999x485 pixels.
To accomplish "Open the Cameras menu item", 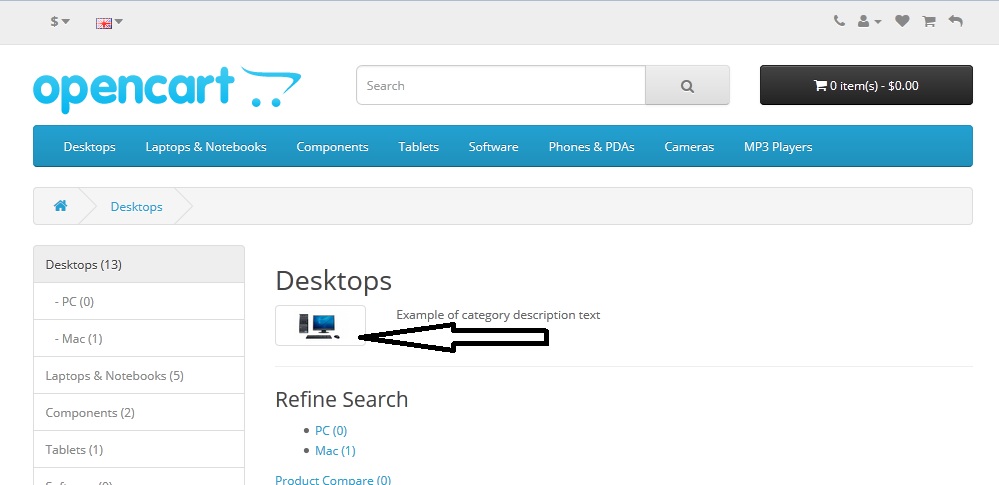I will [689, 147].
